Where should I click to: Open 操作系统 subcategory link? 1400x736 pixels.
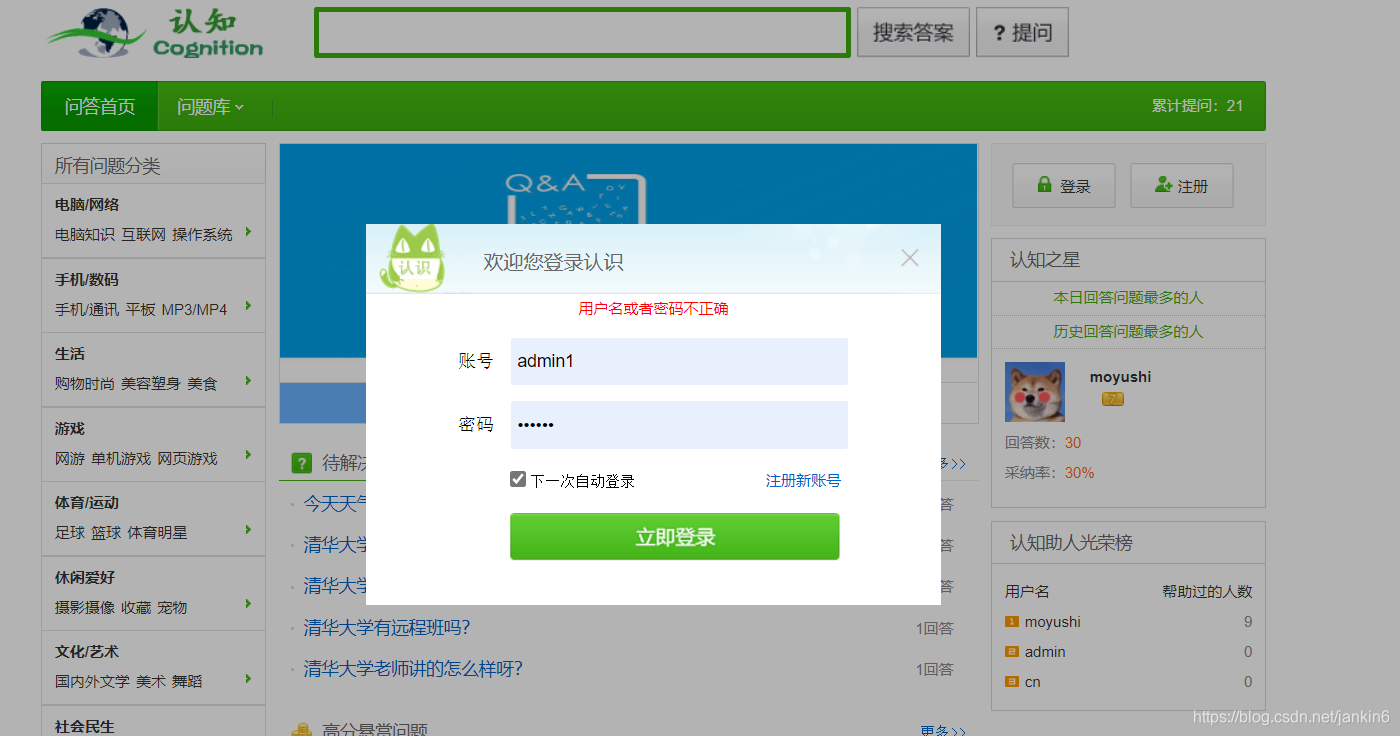click(202, 235)
